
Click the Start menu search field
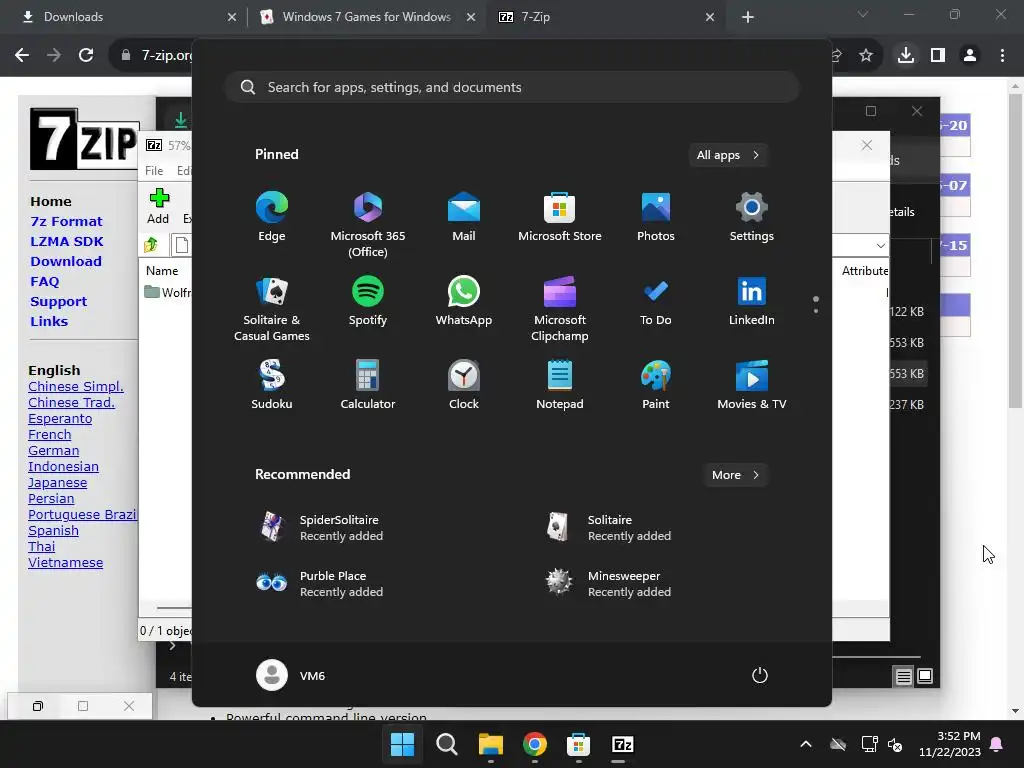(512, 88)
